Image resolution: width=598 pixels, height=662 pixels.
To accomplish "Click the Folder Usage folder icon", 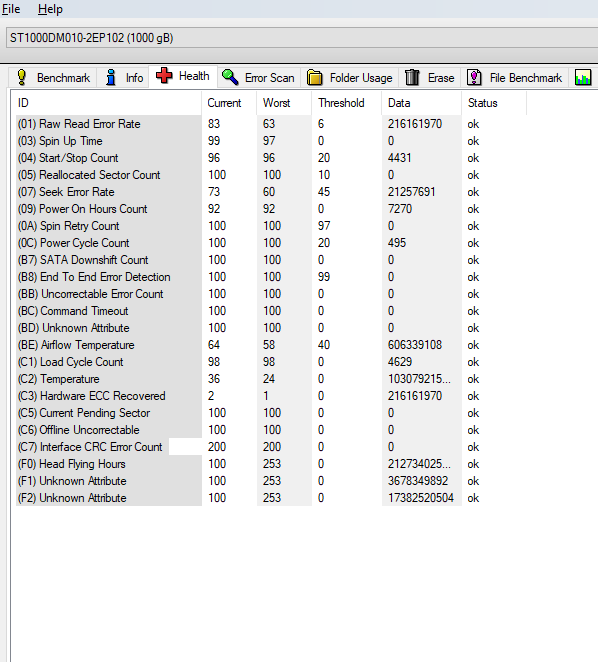I will click(x=315, y=78).
